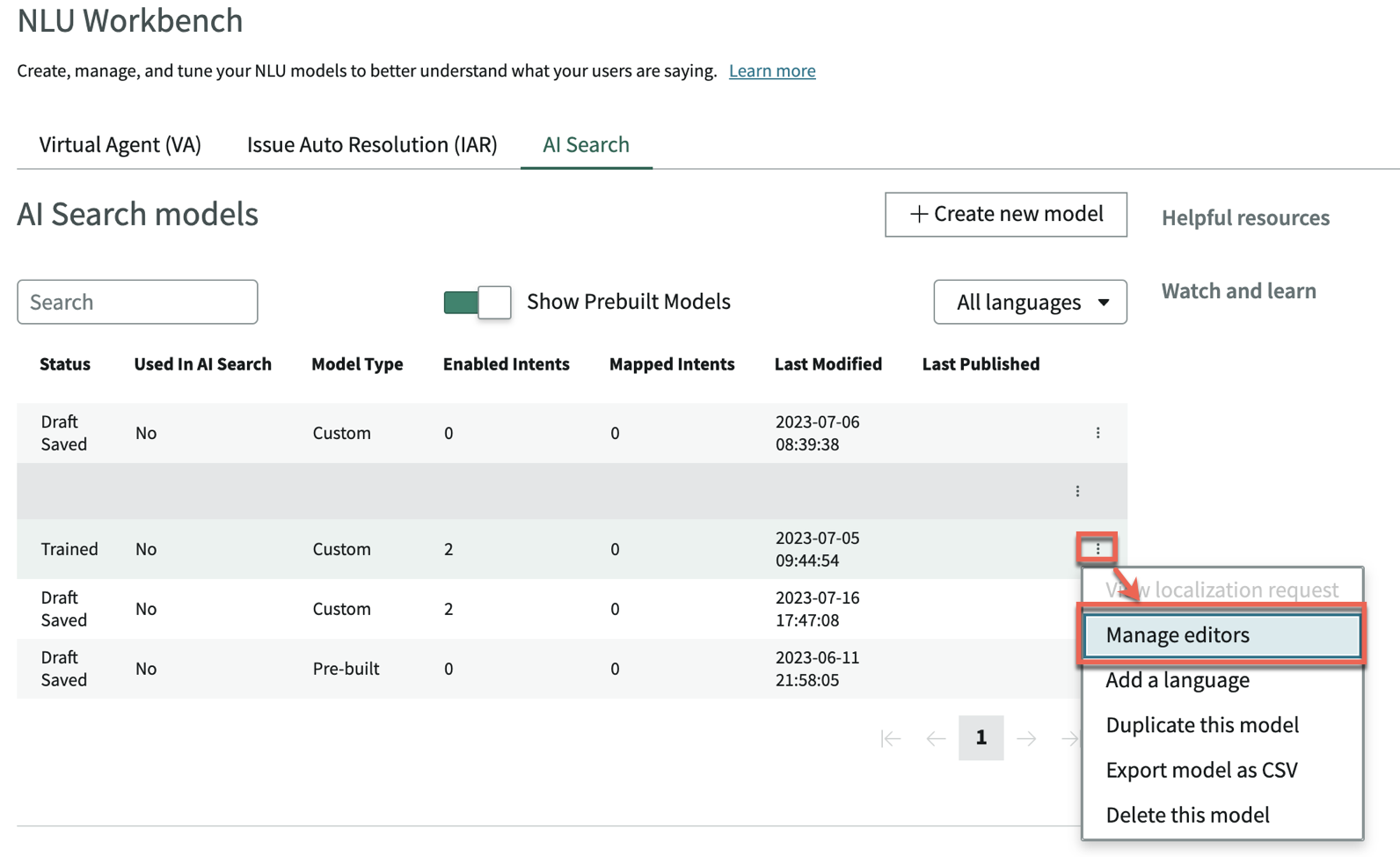Click the Last Published column header
1400x857 pixels.
[981, 364]
